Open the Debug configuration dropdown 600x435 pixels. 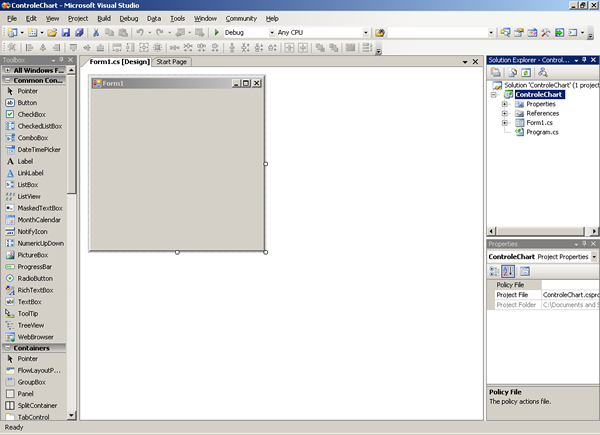(x=272, y=33)
